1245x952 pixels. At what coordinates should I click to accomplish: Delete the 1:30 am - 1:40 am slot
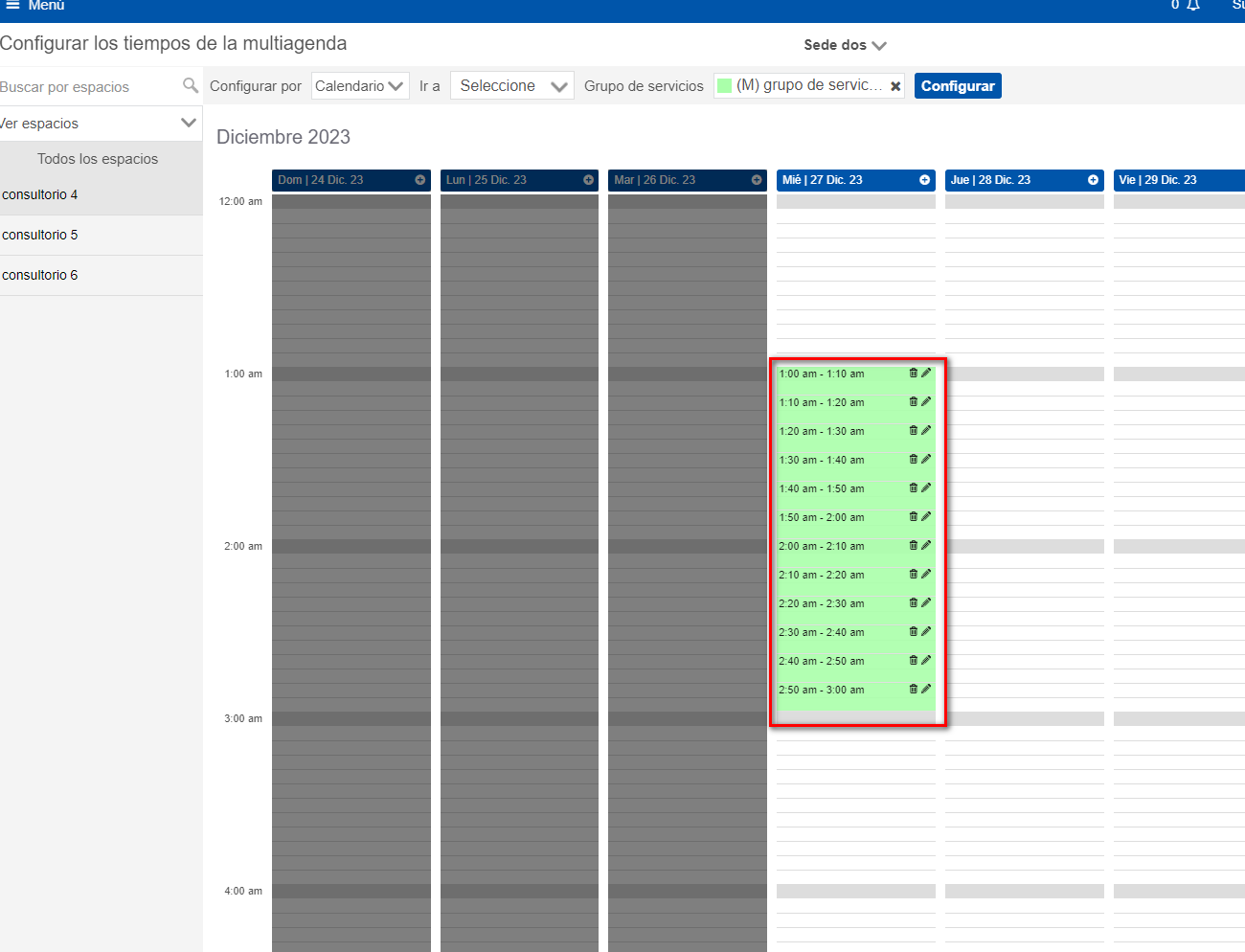913,459
